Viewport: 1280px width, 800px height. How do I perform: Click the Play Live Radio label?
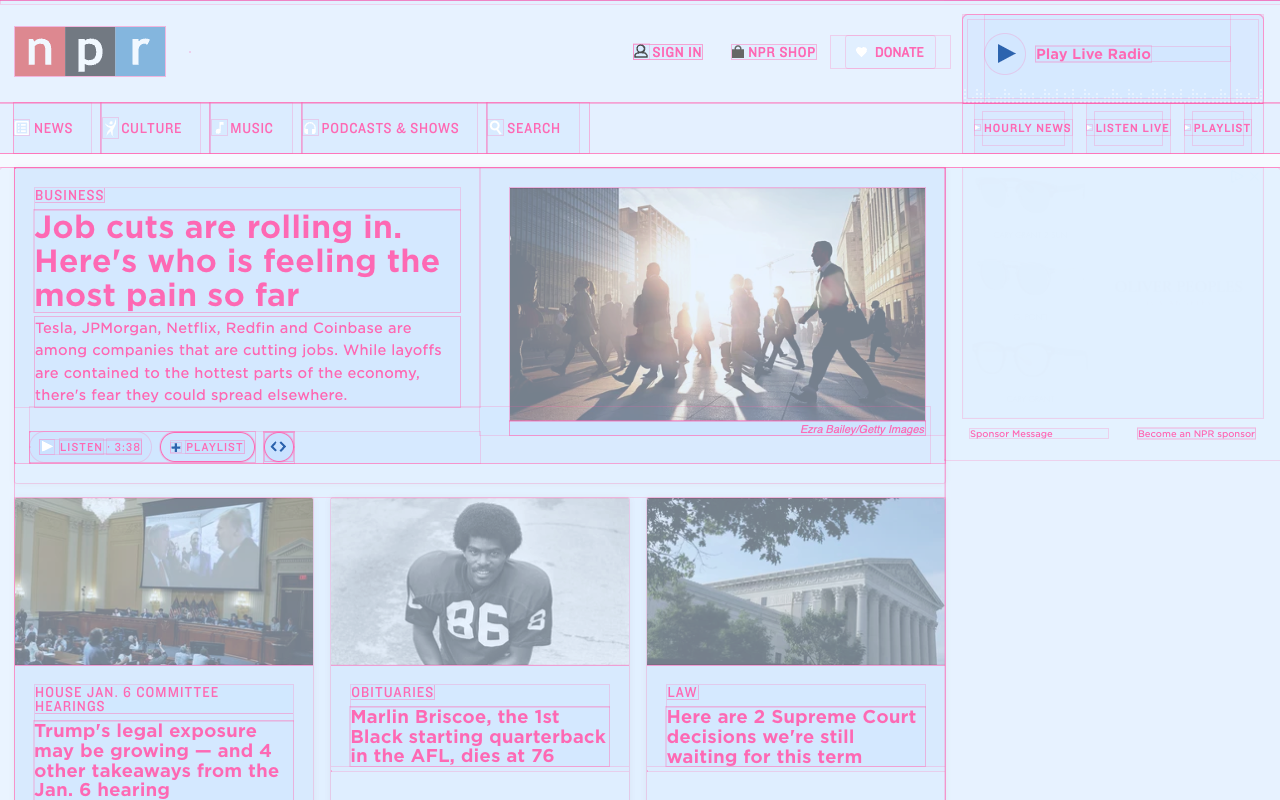click(1093, 54)
